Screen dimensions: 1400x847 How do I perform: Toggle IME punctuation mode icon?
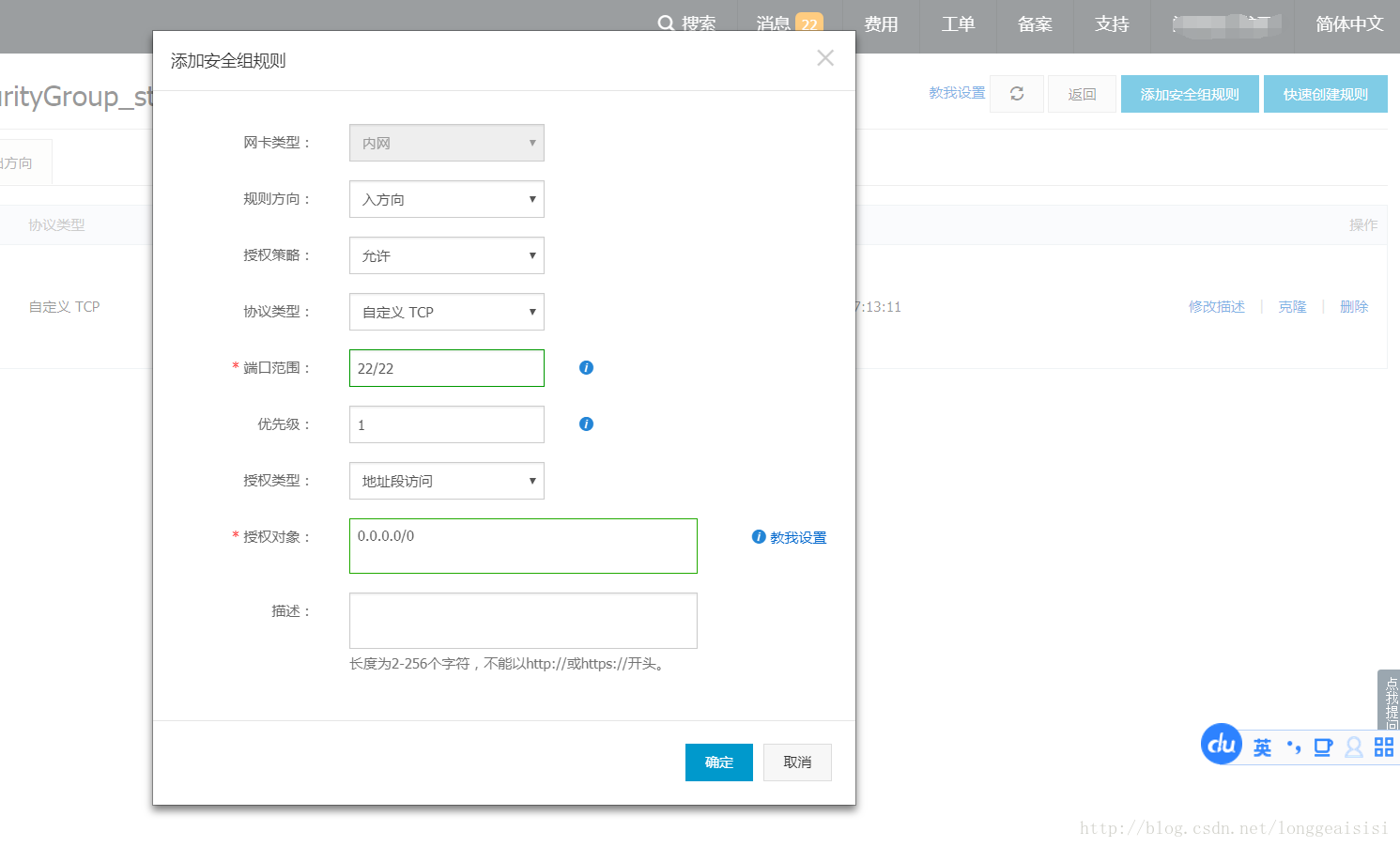point(1294,747)
